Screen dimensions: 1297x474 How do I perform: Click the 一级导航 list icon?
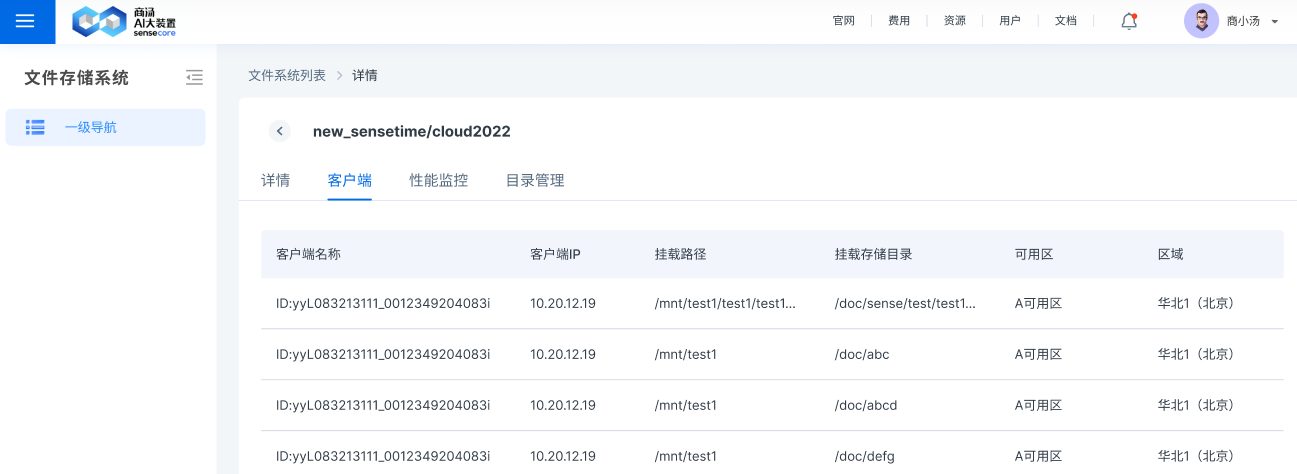tap(35, 127)
